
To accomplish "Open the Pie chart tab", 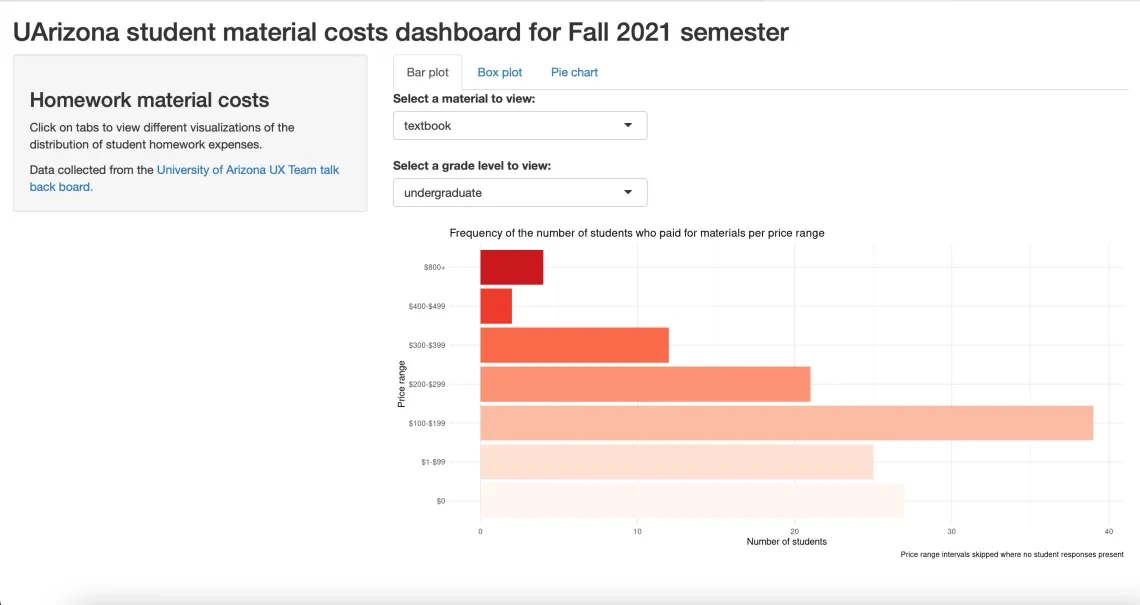I will coord(573,71).
